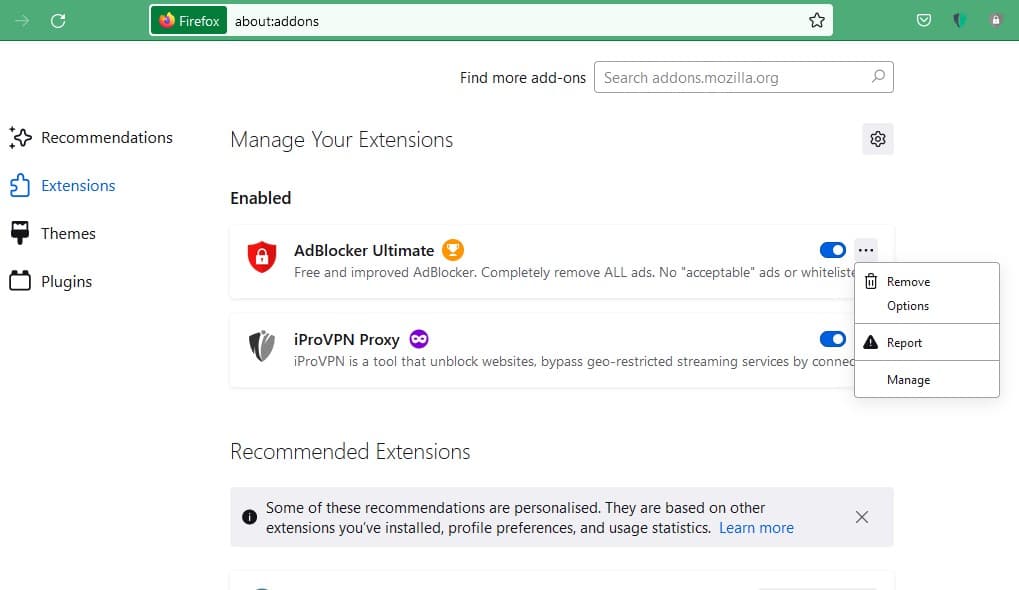This screenshot has height=590, width=1019.
Task: Click the Manage Your Extensions heading
Action: (x=342, y=140)
